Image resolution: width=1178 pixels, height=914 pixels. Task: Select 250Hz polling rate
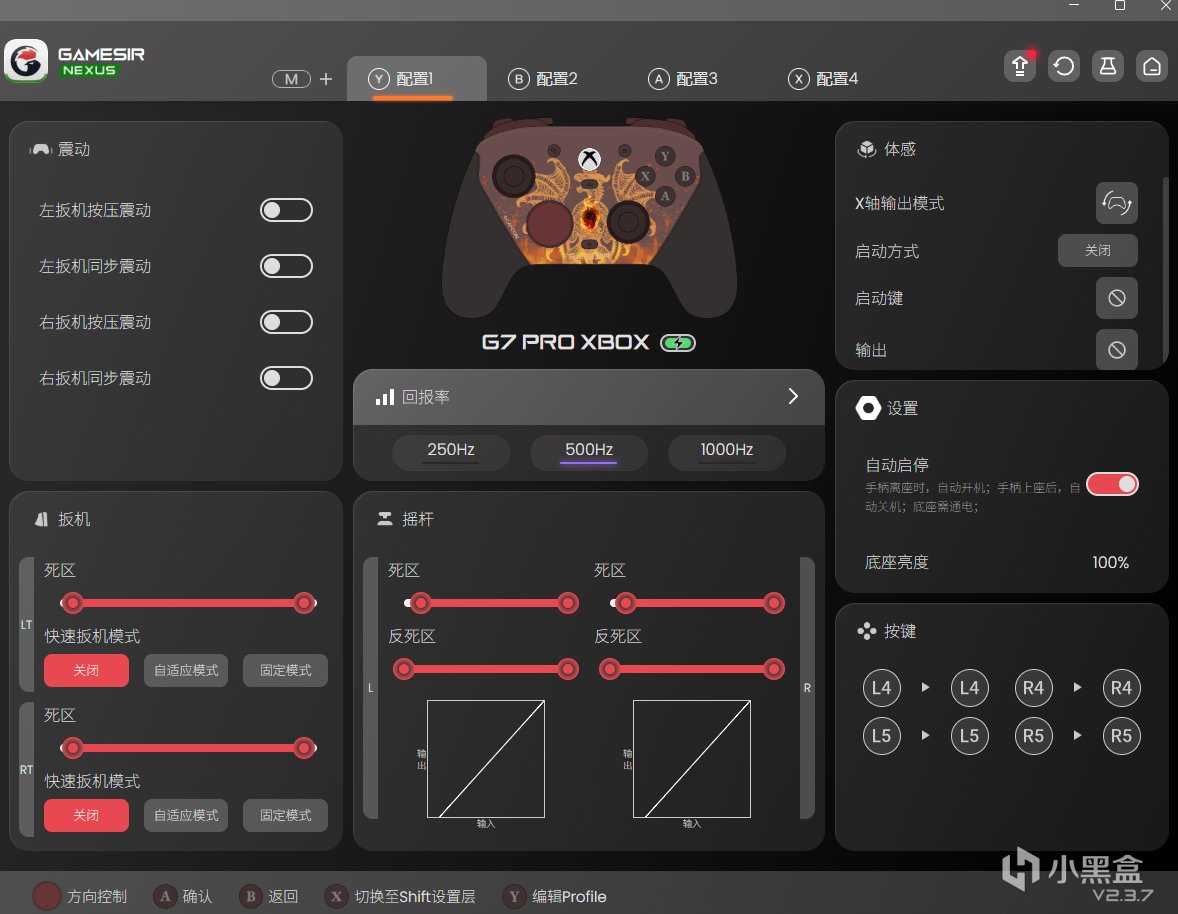[x=451, y=451]
